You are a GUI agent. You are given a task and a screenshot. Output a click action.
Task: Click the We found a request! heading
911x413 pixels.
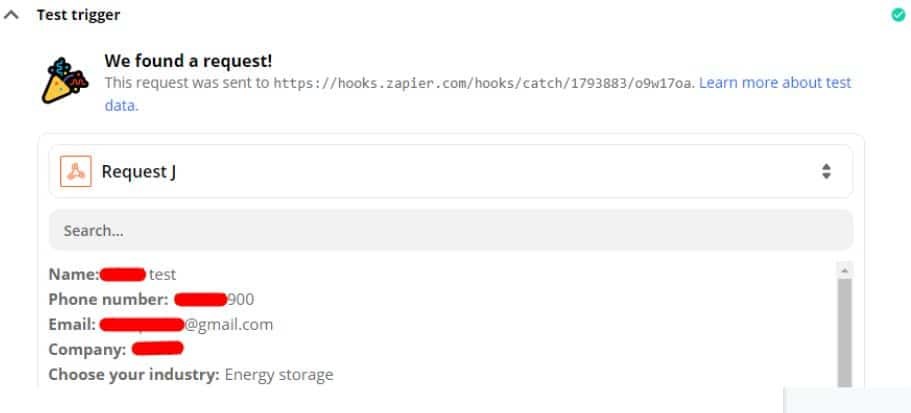[188, 60]
